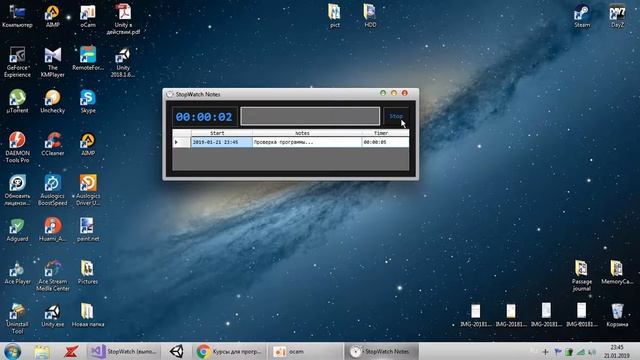Switch to the Unity taskbar icon
Viewport: 640px width, 360px height.
coord(177,351)
